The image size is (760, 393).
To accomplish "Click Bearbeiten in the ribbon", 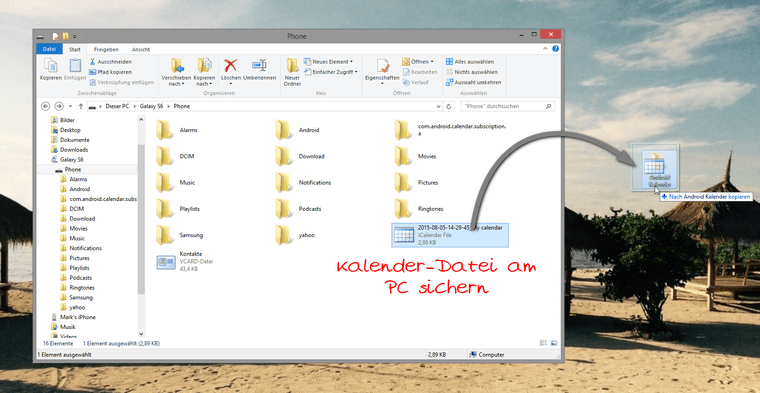I will (420, 72).
